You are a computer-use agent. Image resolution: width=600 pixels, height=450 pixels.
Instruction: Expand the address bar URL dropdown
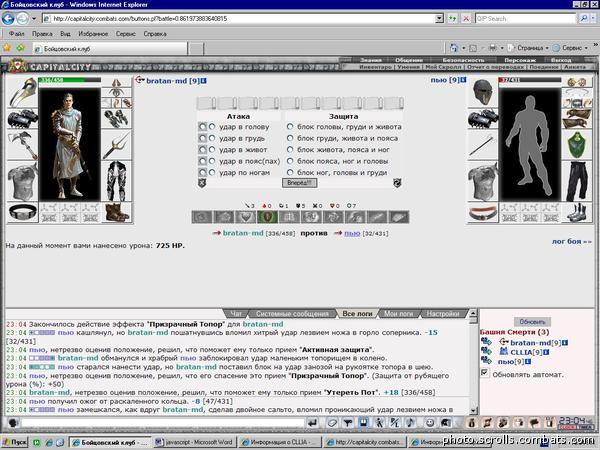(439, 18)
